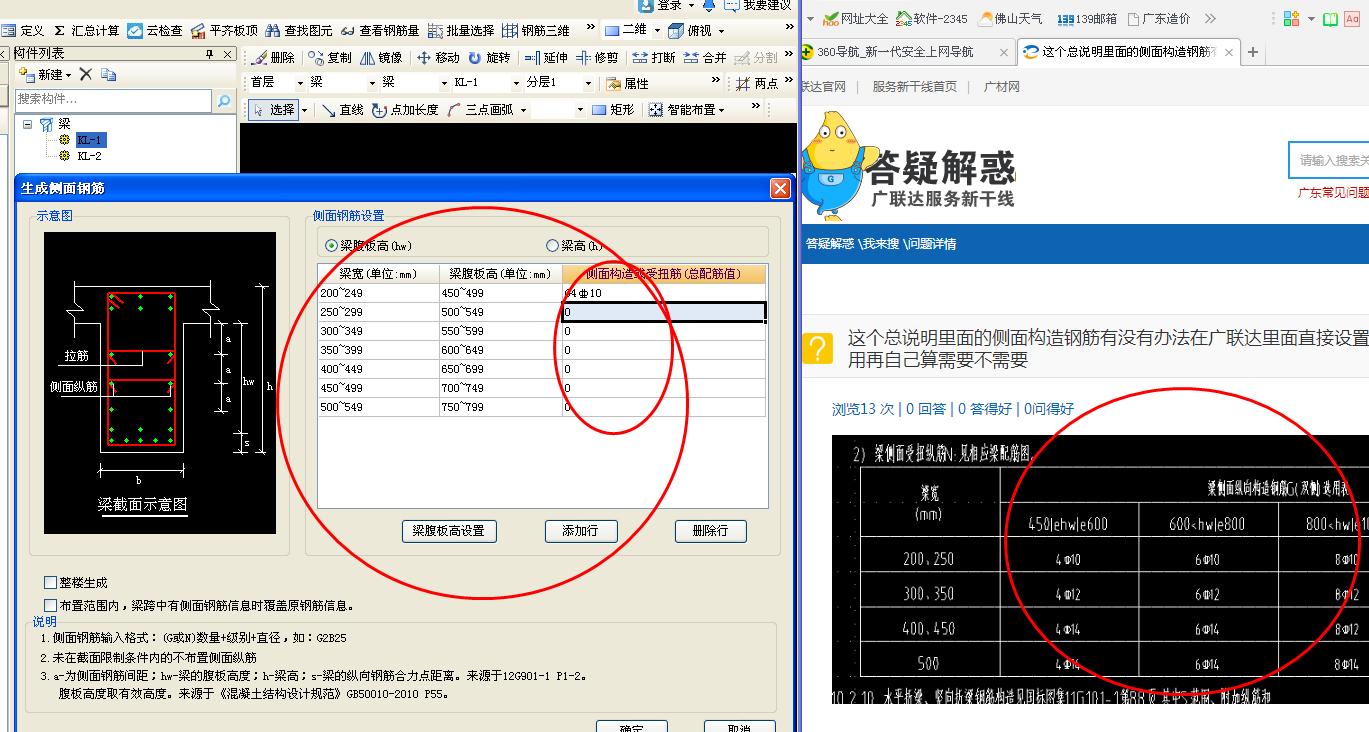Collapse the 梁 tree node
Image resolution: width=1369 pixels, height=732 pixels.
[28, 125]
